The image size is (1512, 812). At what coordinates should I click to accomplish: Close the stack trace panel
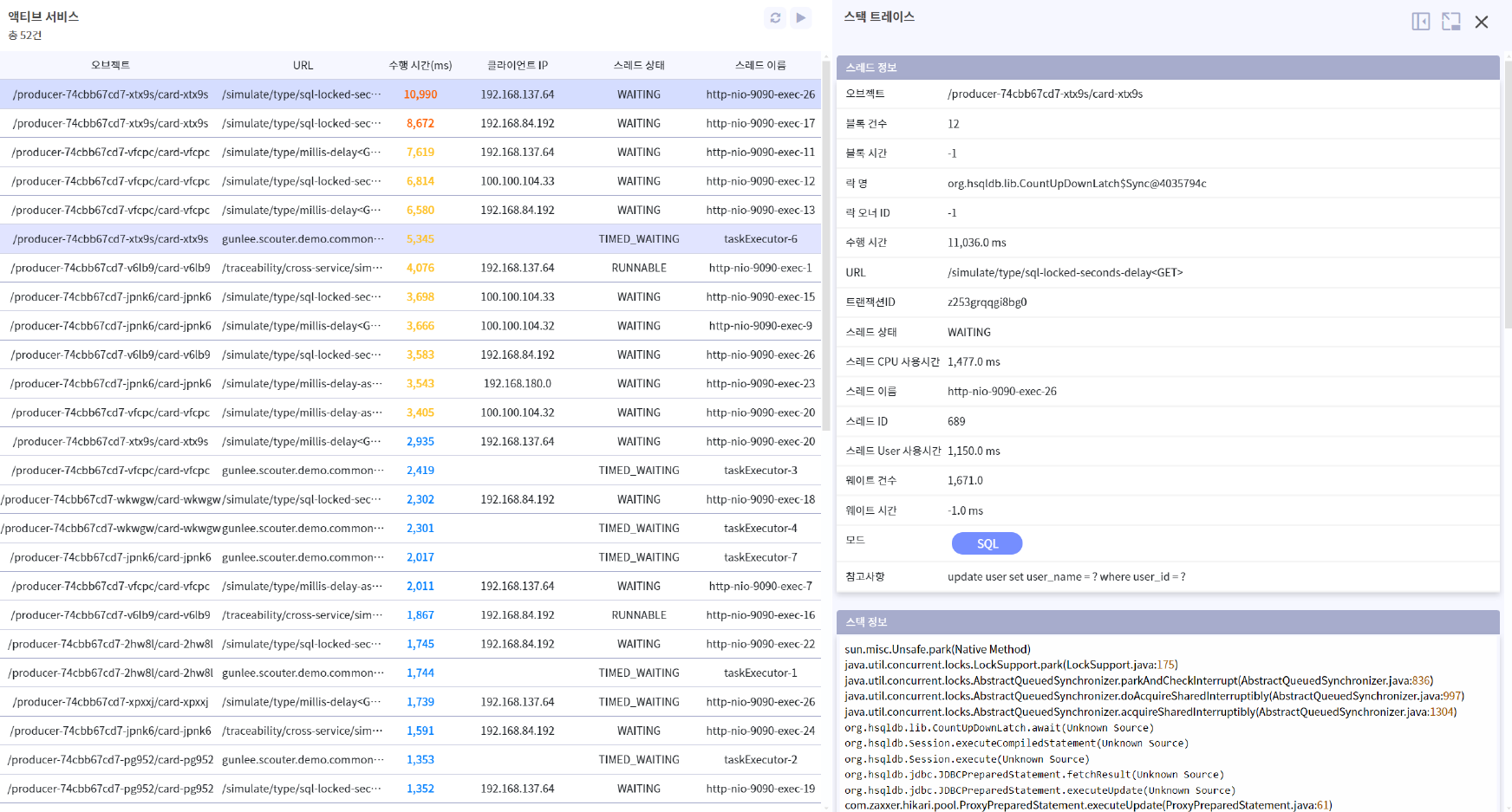(x=1482, y=22)
